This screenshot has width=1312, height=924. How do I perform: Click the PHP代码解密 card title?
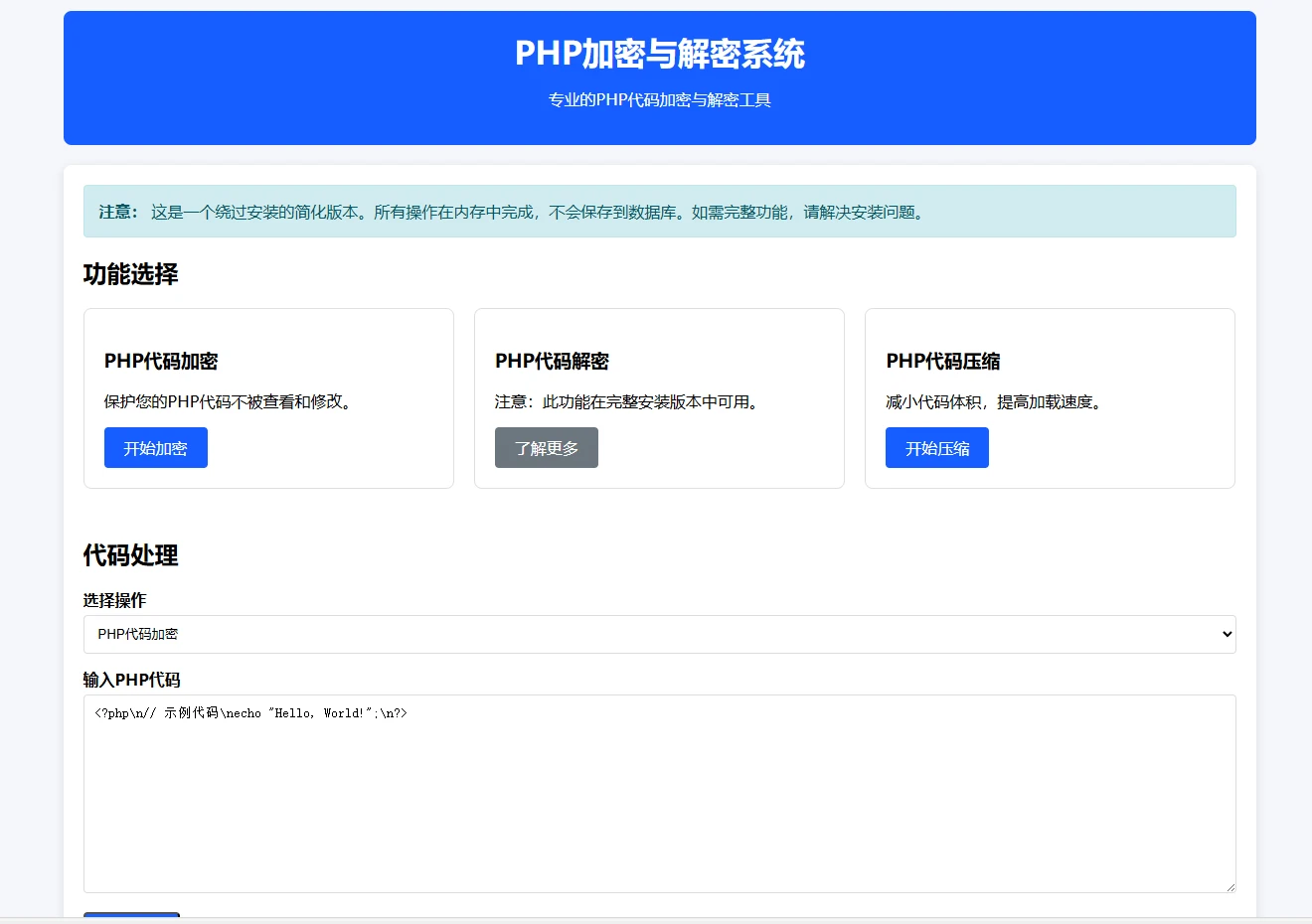tap(552, 362)
